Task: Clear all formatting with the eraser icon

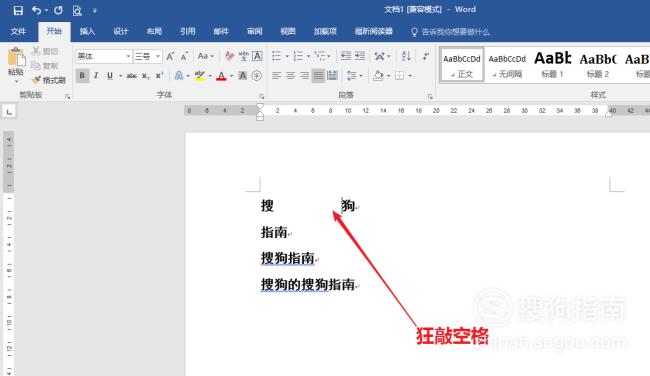Action: tap(229, 56)
